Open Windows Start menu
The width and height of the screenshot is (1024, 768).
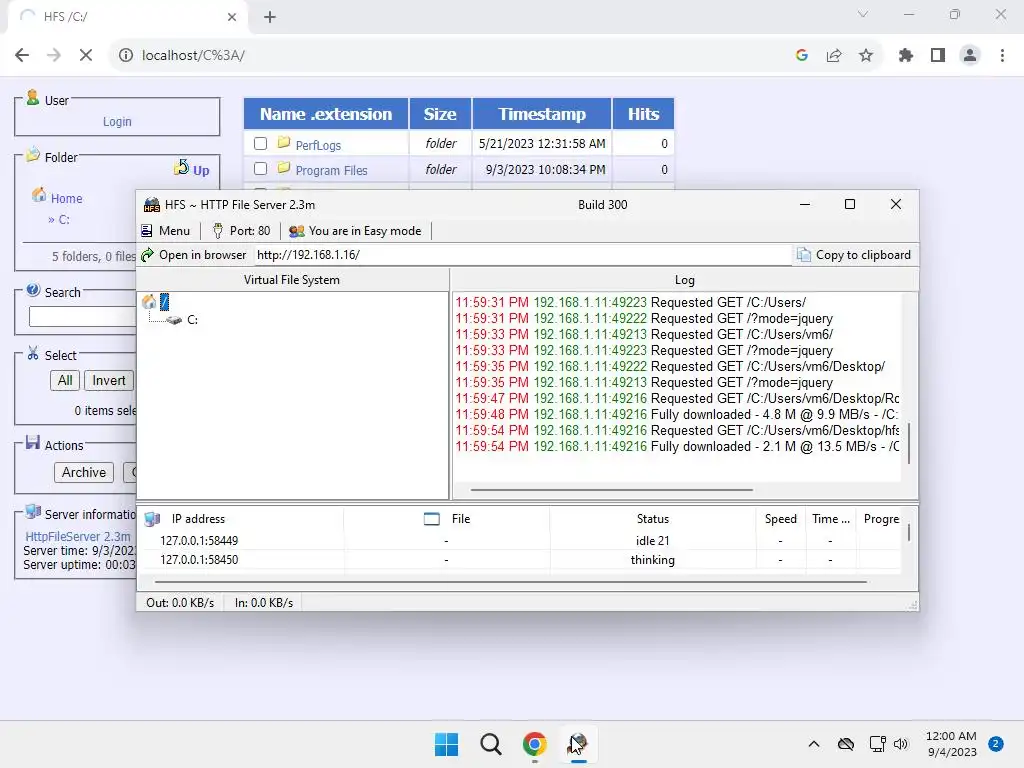pos(447,744)
